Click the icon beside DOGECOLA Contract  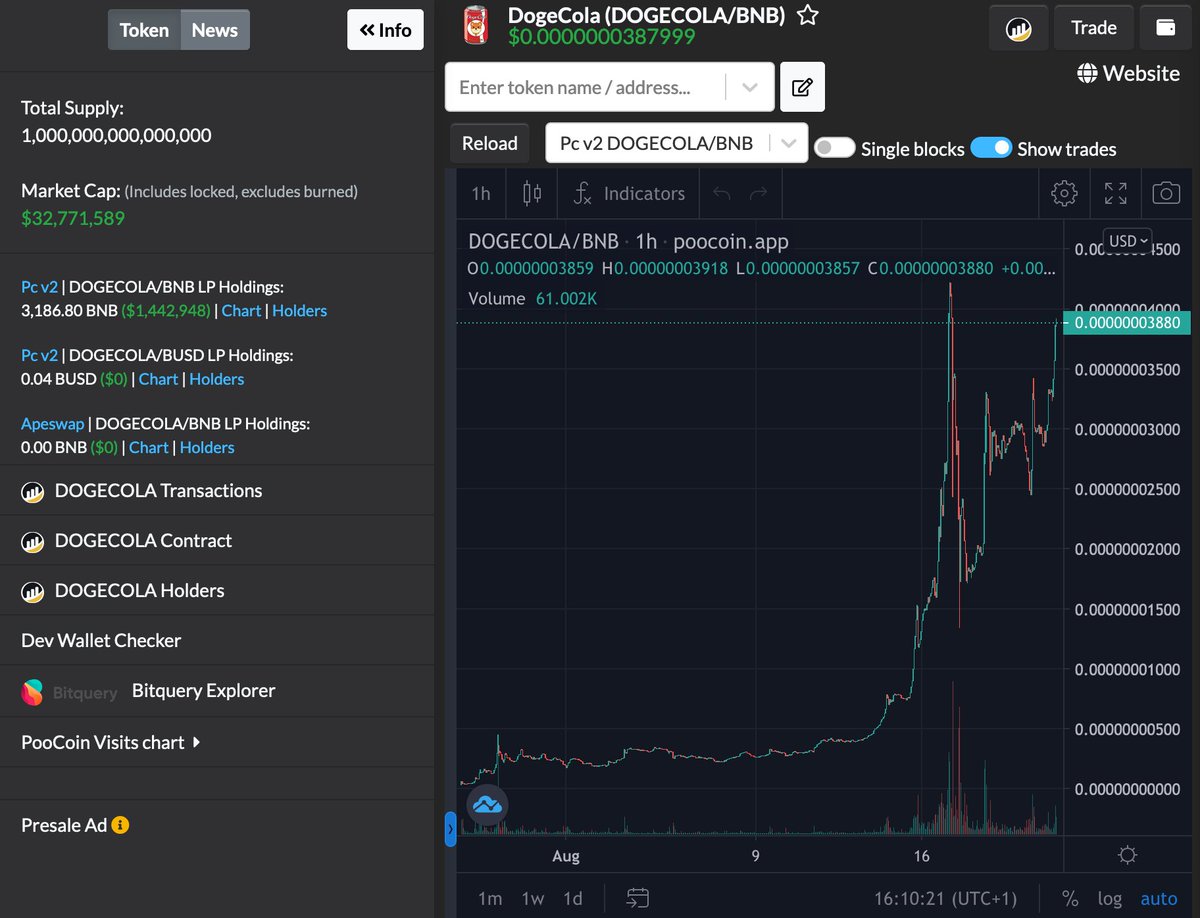coord(33,541)
